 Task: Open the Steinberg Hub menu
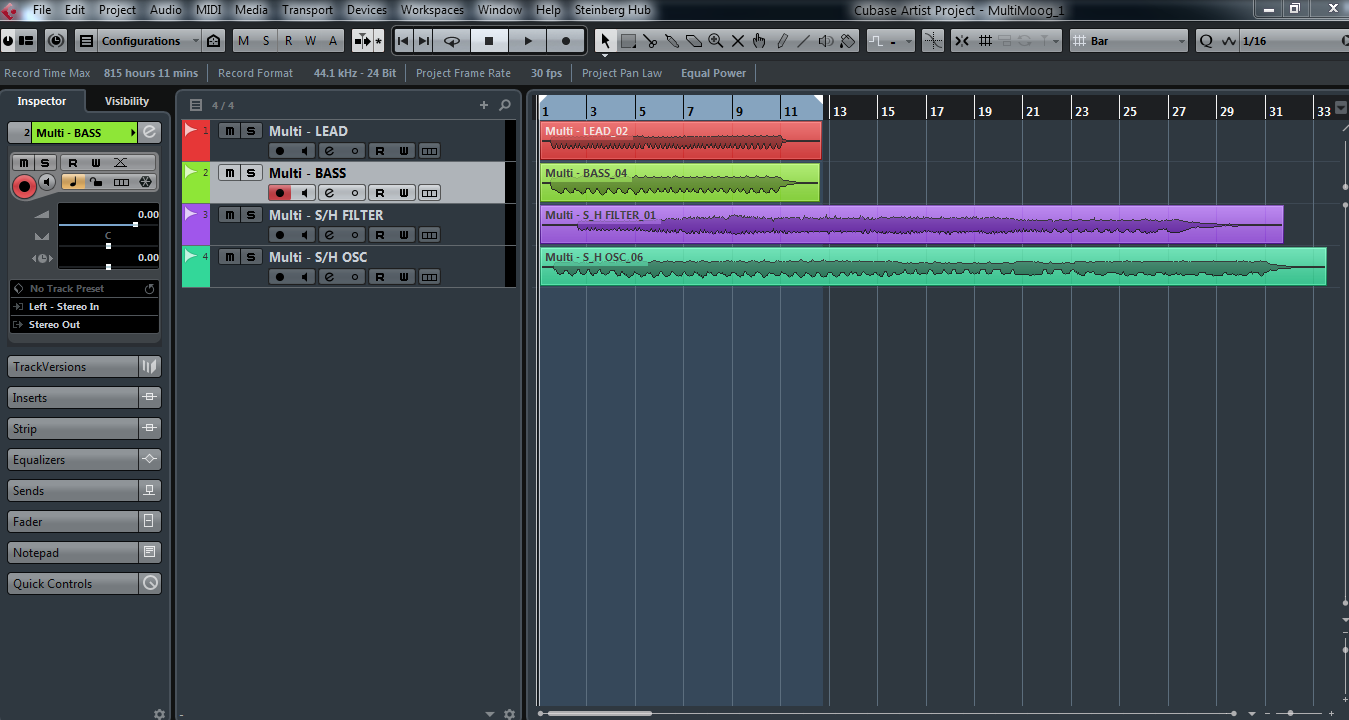pos(612,10)
